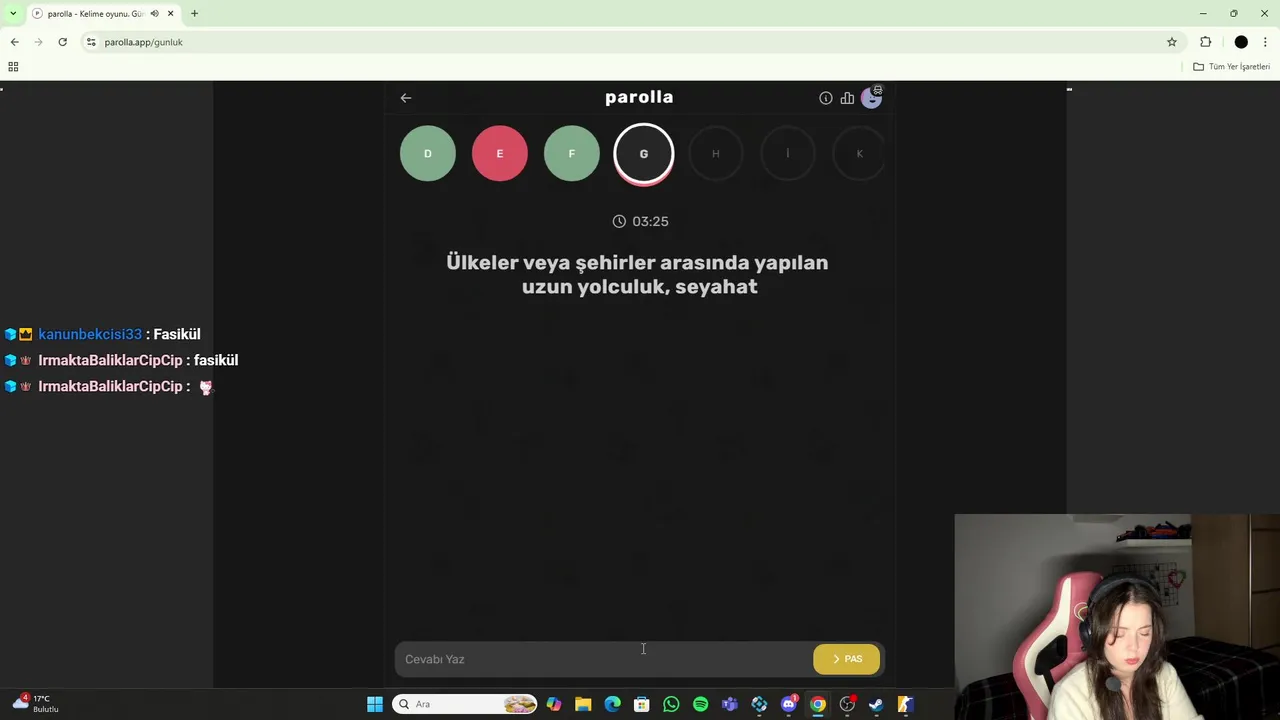This screenshot has width=1280, height=720.
Task: Click the 03:25 timer display
Action: tap(640, 221)
